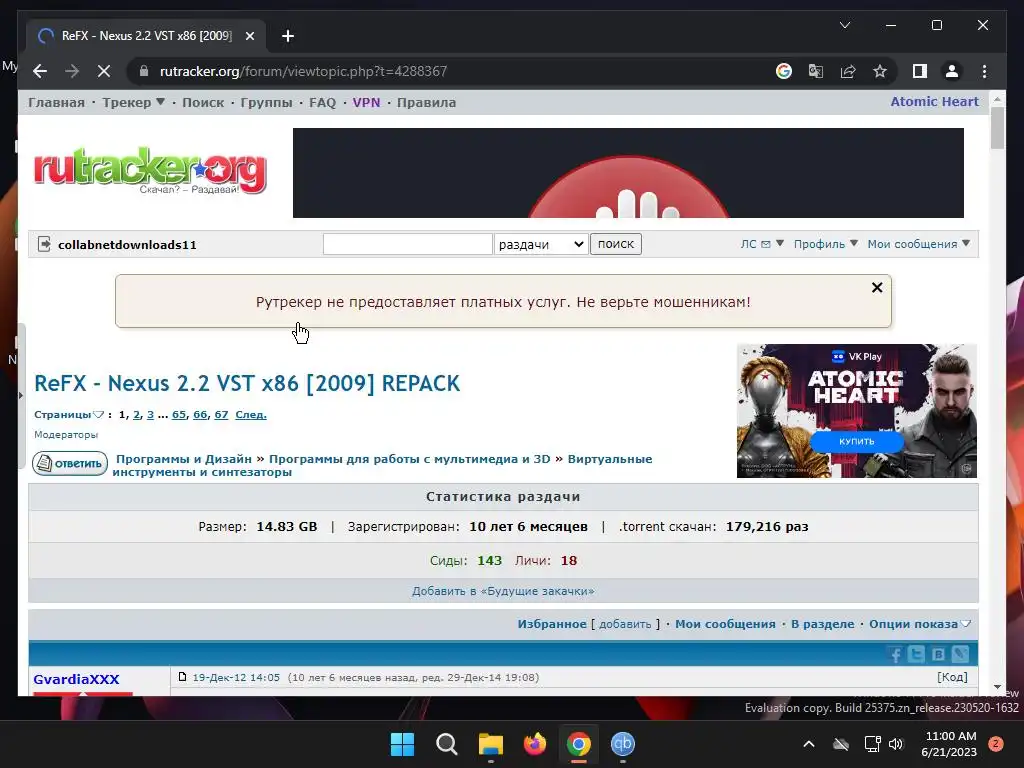This screenshot has height=768, width=1024.
Task: Go back with the browser back arrow
Action: click(x=40, y=71)
